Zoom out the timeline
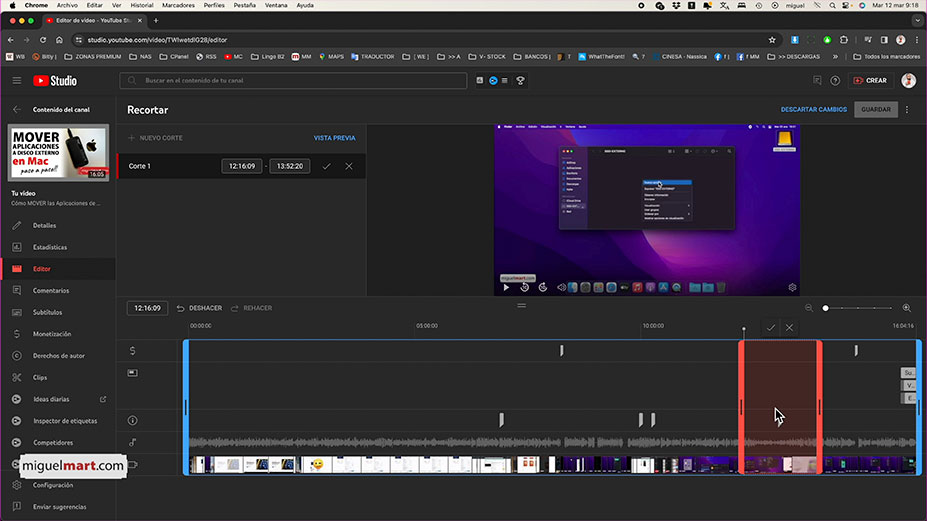The height and width of the screenshot is (521, 927). pyautogui.click(x=809, y=308)
